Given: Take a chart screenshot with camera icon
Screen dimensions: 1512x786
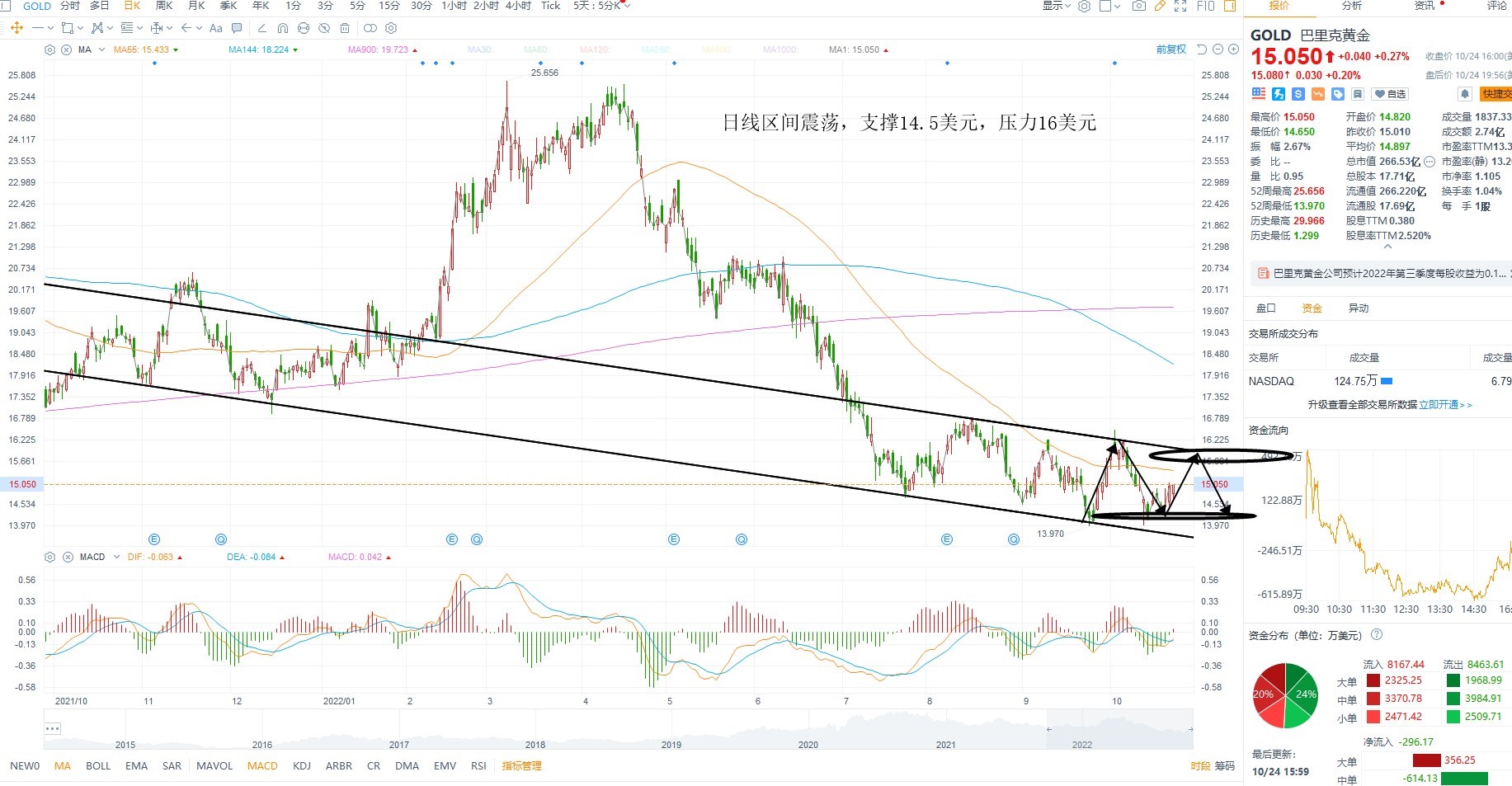Looking at the screenshot, I should coord(1139,6).
